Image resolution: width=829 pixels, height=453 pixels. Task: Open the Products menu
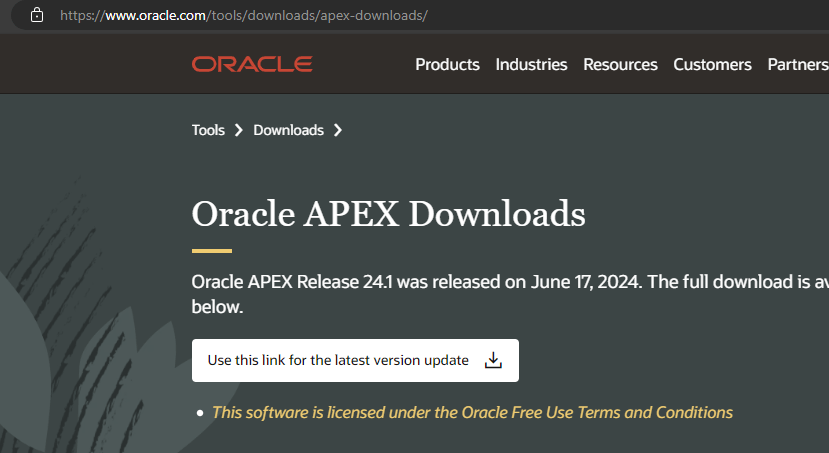tap(447, 64)
